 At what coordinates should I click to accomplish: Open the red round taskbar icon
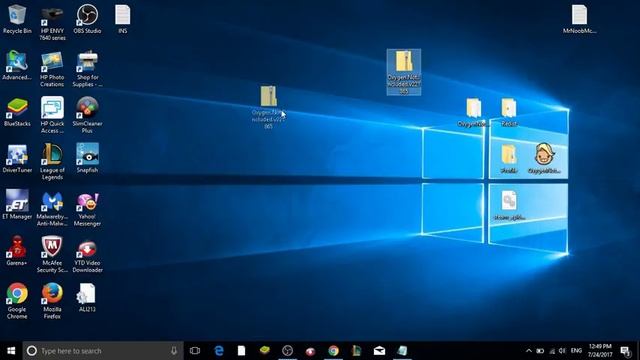pos(310,351)
